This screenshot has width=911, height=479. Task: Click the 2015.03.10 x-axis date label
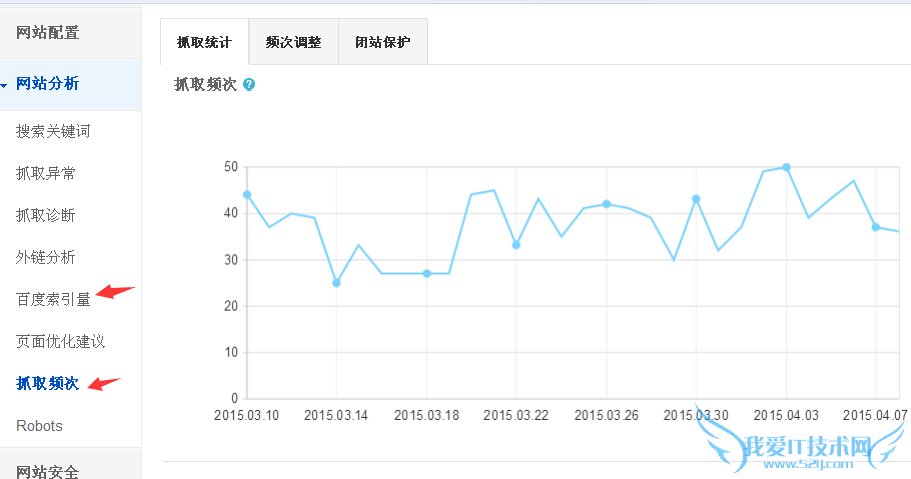246,415
